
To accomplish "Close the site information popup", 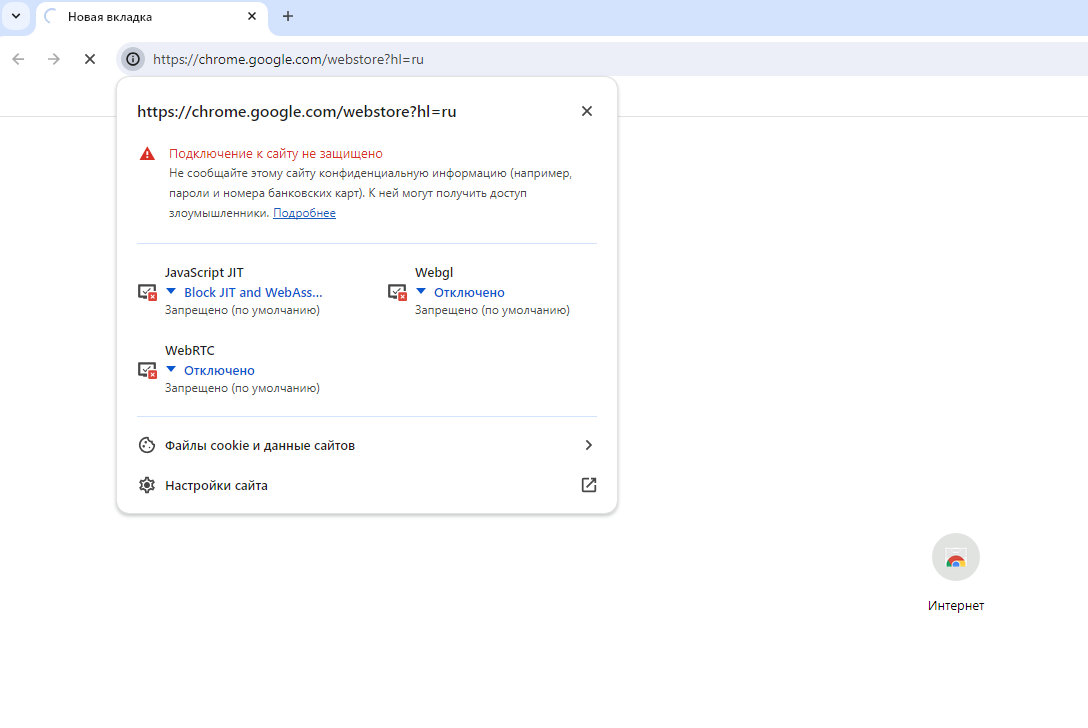I will click(587, 111).
